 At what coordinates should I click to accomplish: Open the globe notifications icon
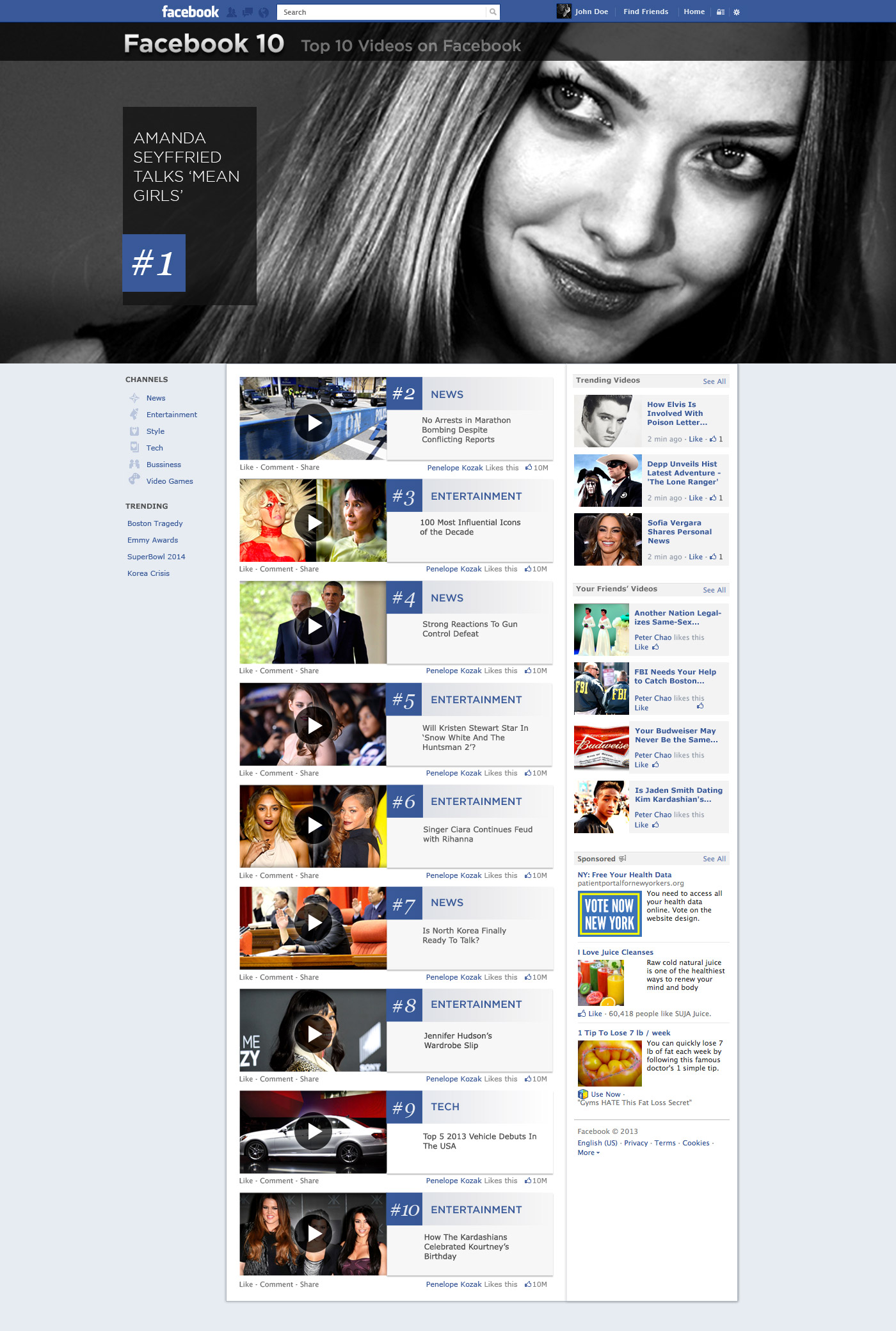tap(263, 12)
